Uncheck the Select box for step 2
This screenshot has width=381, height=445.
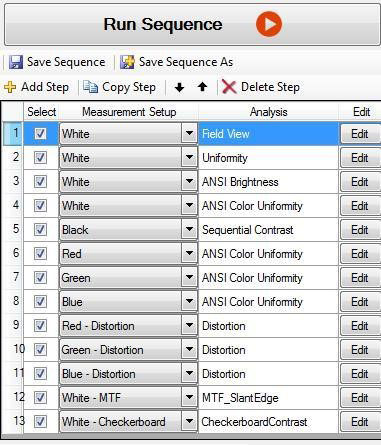(x=40, y=158)
